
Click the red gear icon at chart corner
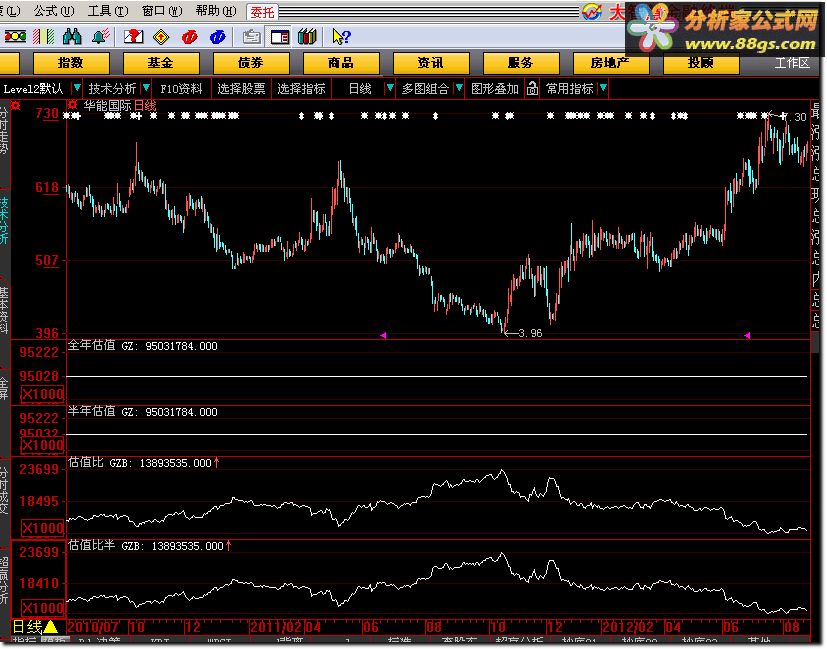(15, 105)
